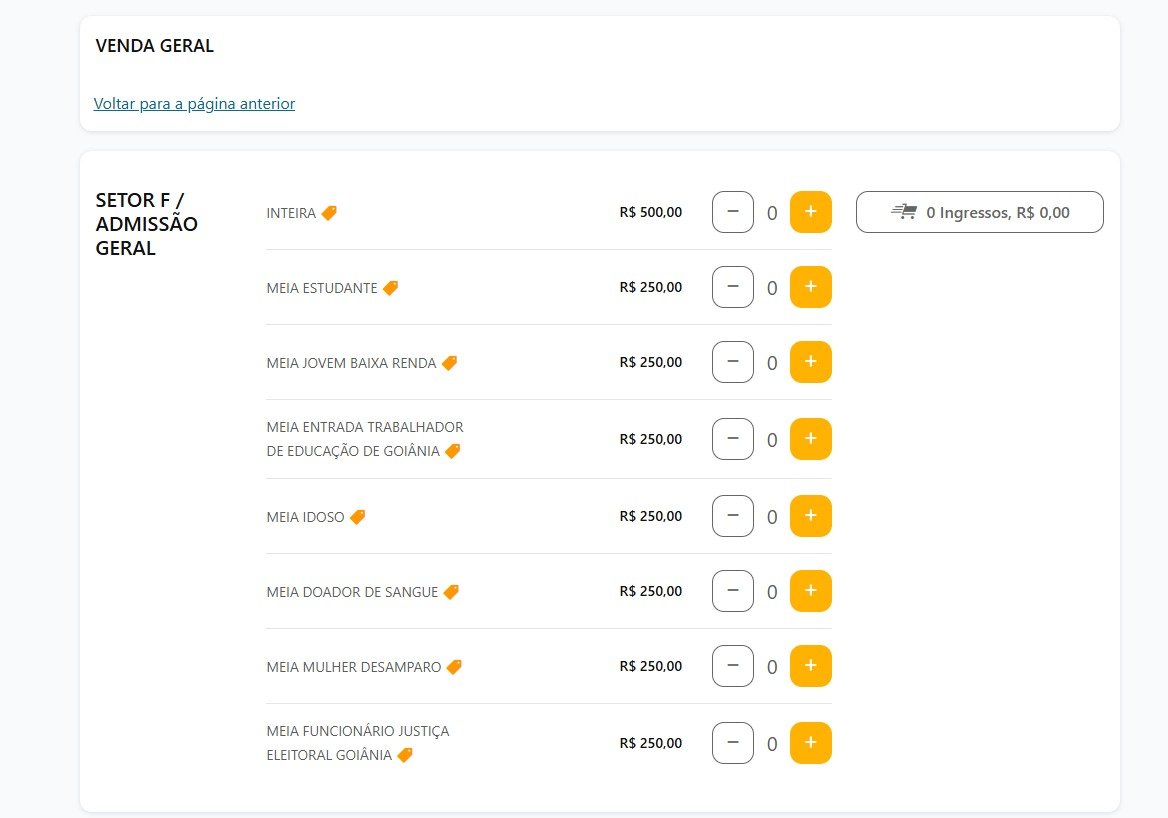This screenshot has width=1168, height=818.
Task: Click the tag icon after DE EDUCAÇÃO DE GOIÂNIA
Action: click(452, 451)
